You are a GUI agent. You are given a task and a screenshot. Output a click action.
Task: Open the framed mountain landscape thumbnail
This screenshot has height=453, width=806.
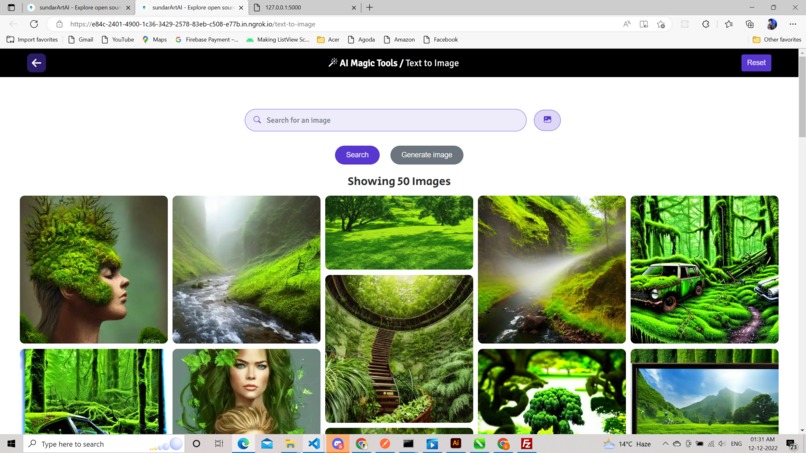704,391
